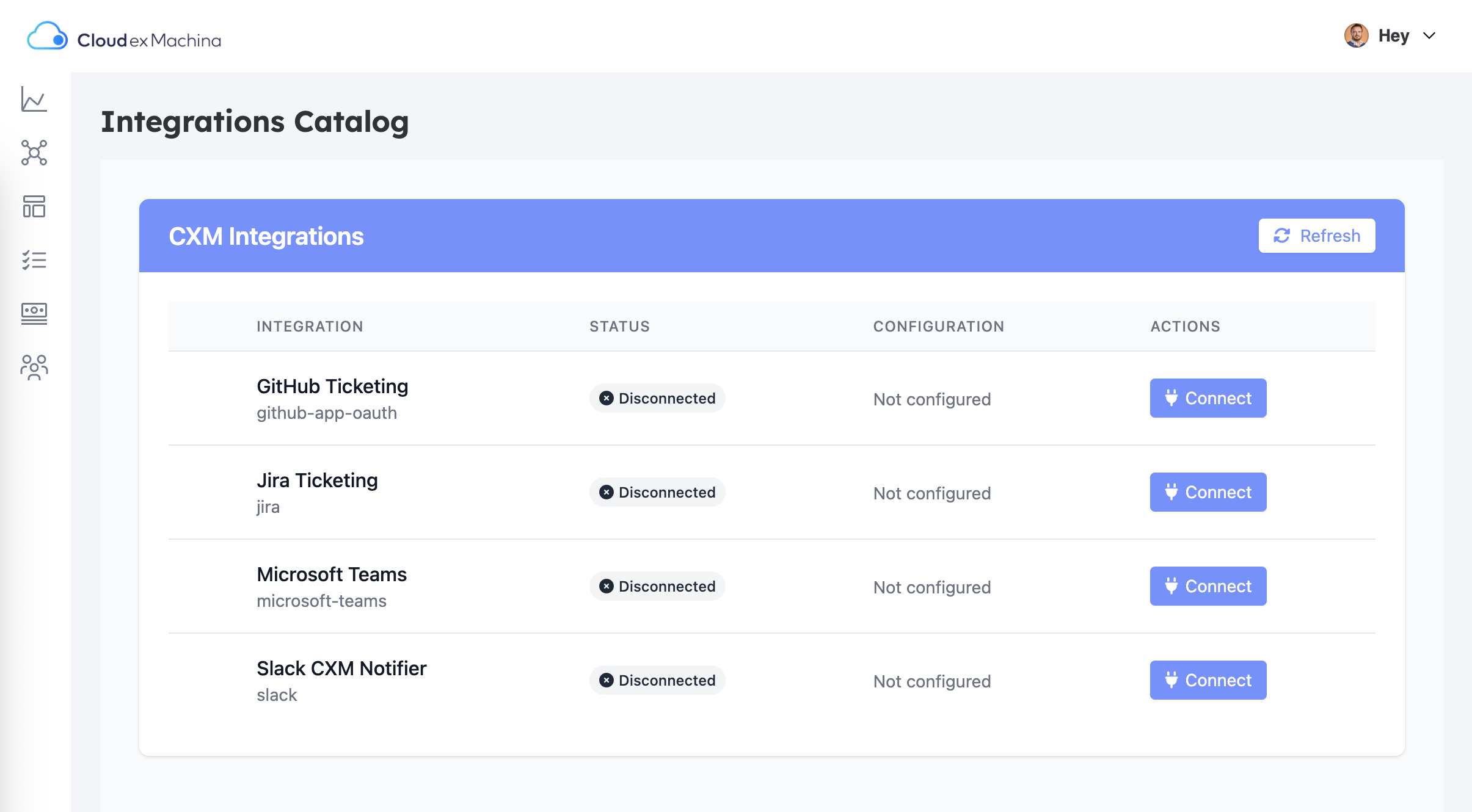
Task: Click Microsoft Teams Disconnected status badge
Action: click(657, 586)
